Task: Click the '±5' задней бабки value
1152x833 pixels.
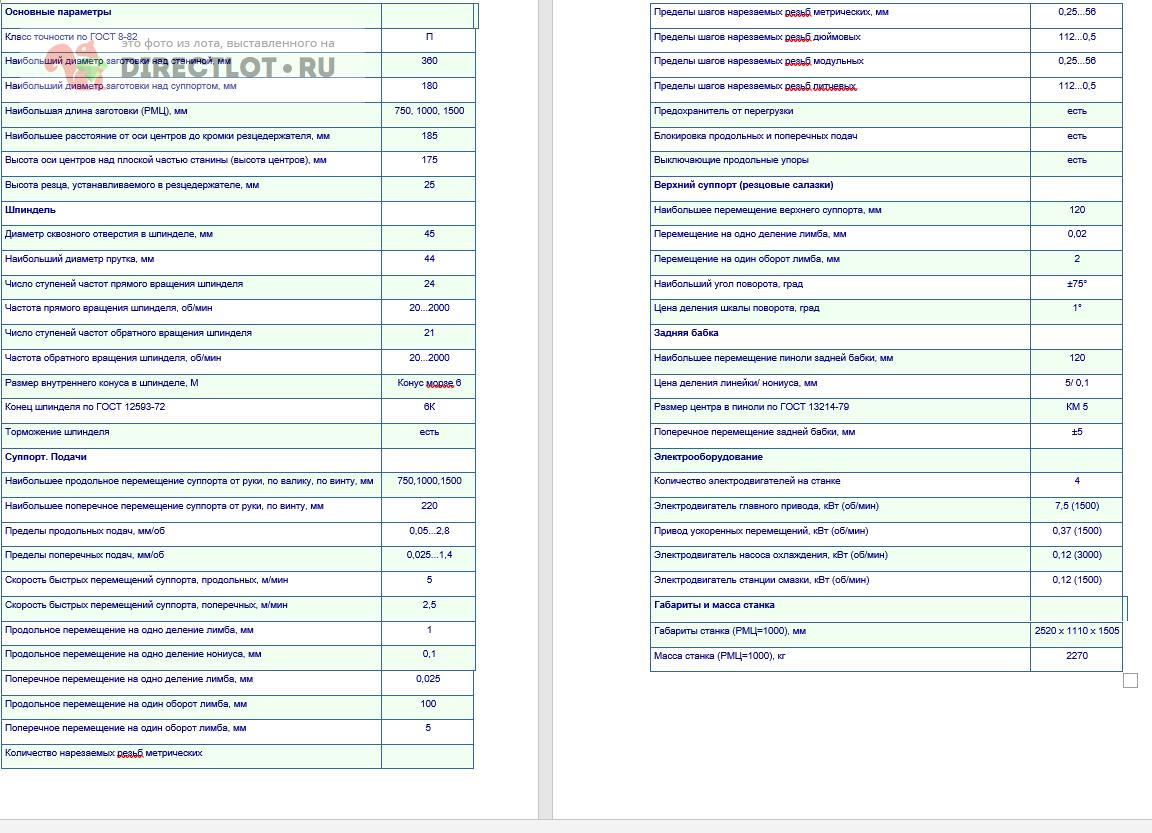Action: (x=1077, y=433)
